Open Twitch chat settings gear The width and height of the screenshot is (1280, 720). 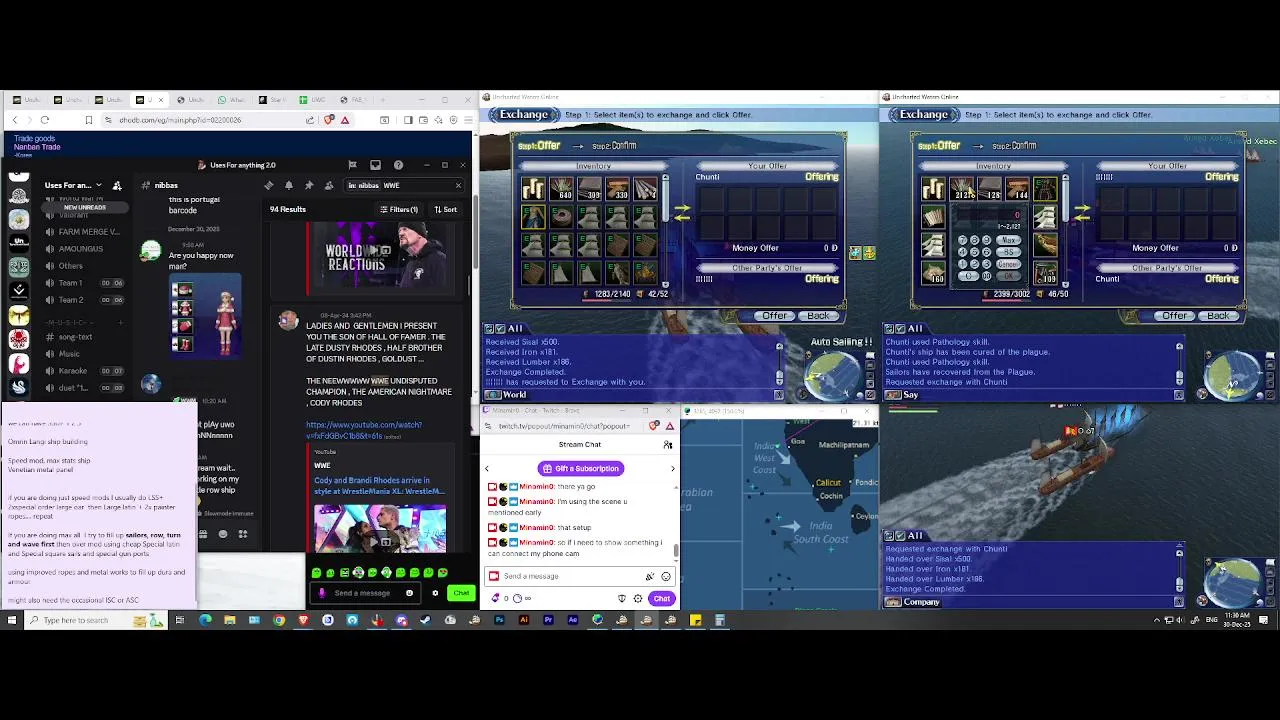pos(638,599)
